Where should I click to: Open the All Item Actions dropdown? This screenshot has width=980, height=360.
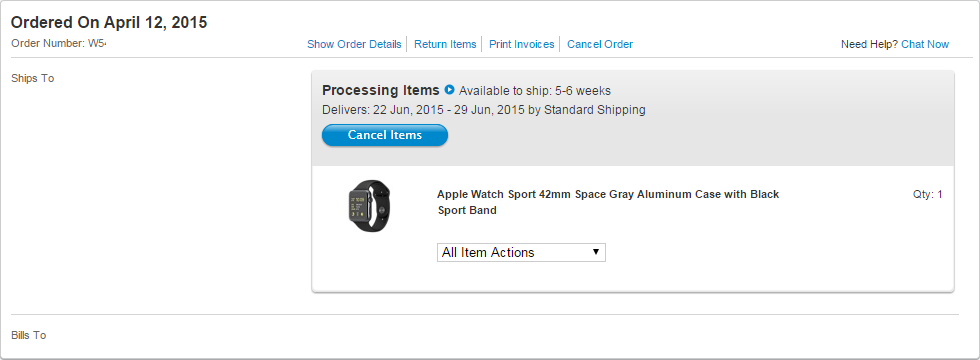pos(521,252)
